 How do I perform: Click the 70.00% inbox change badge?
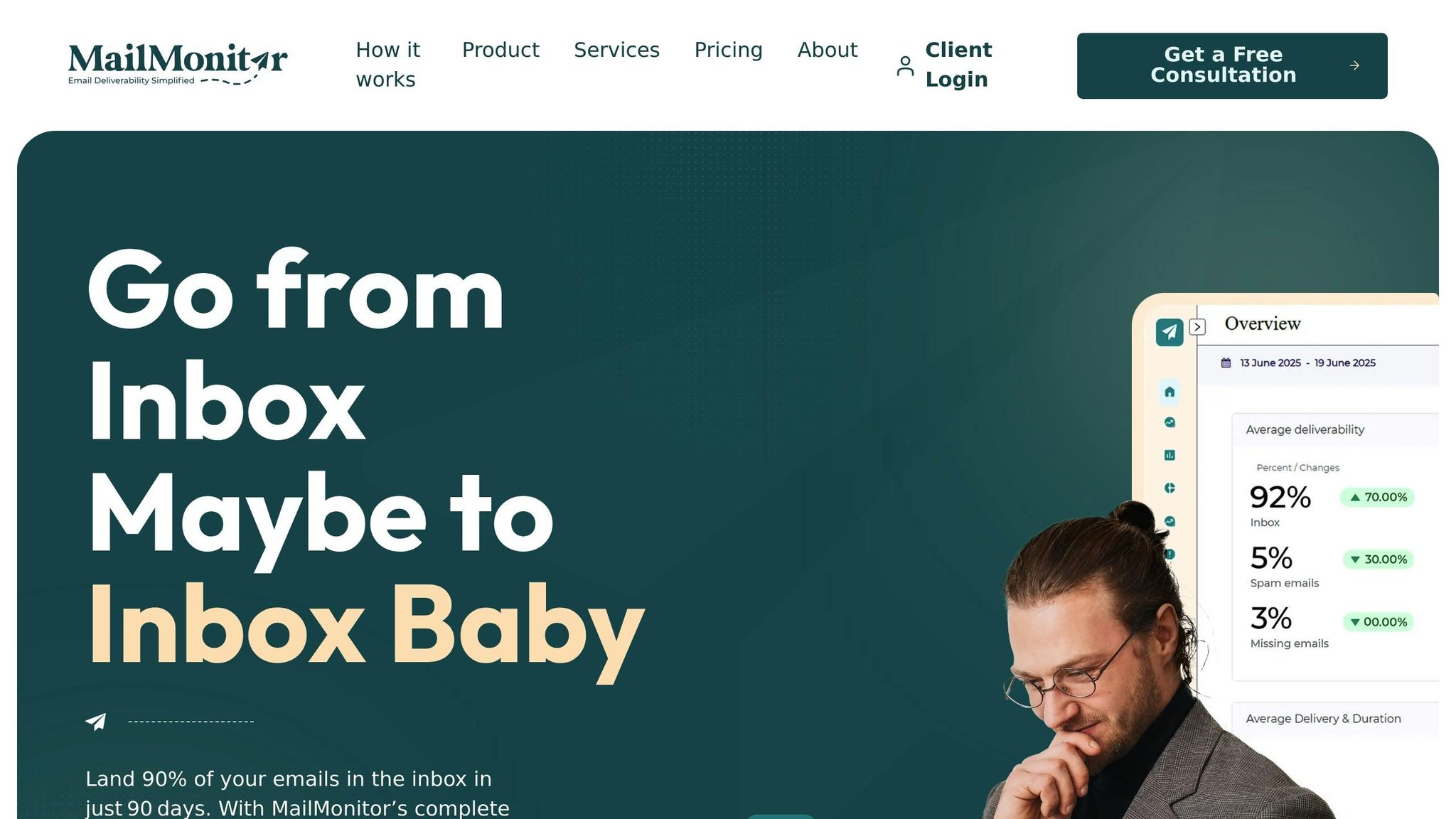1378,497
